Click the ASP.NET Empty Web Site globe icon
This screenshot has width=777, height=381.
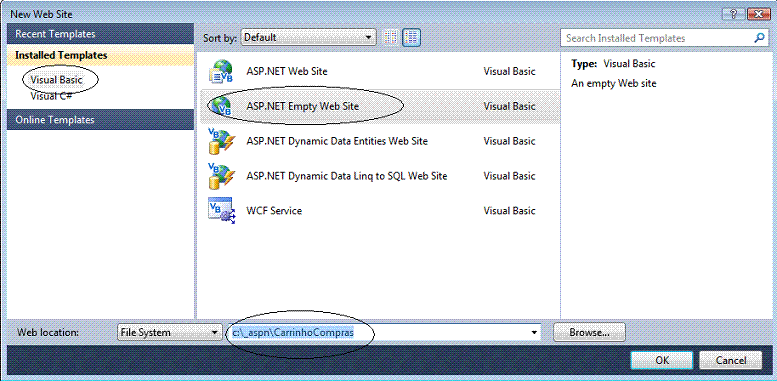[221, 106]
